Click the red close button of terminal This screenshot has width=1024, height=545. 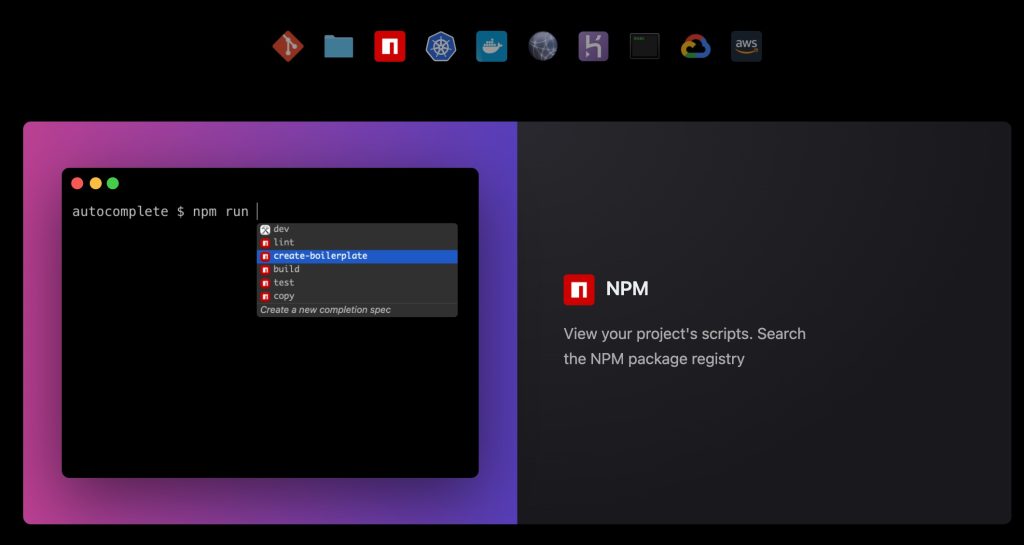(x=77, y=183)
